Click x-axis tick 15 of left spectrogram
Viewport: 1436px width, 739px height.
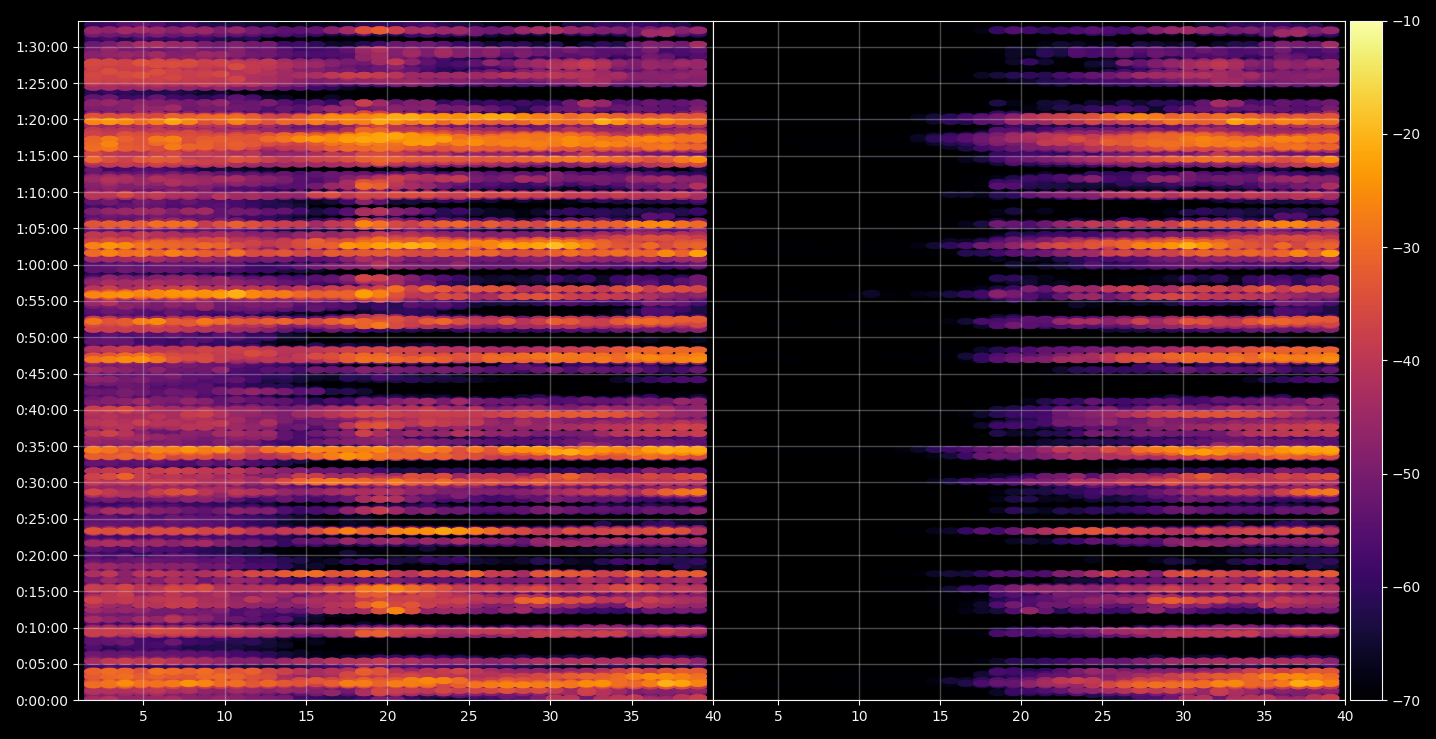[x=306, y=716]
